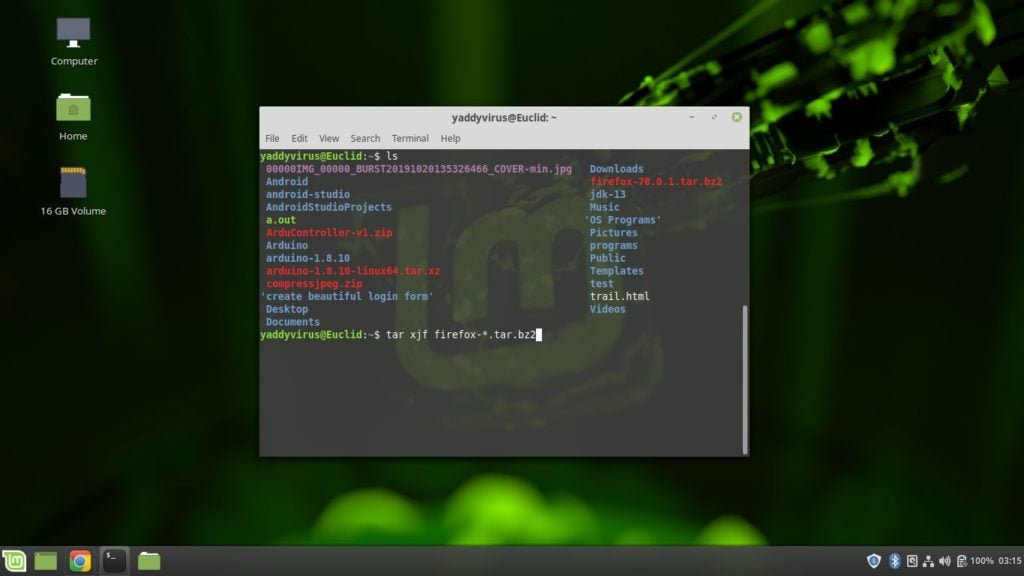1024x576 pixels.
Task: Click the Music directory entry
Action: point(605,207)
